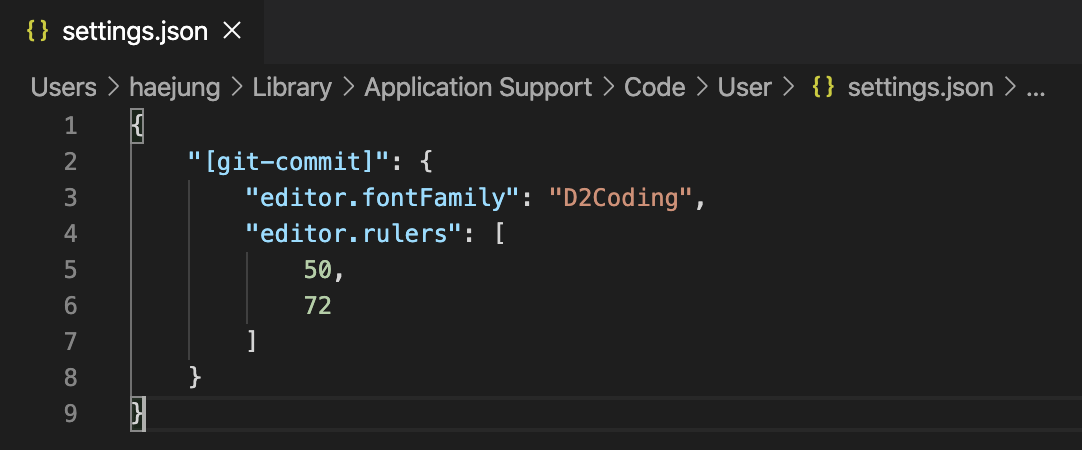The height and width of the screenshot is (450, 1082).
Task: Open the Users breadcrumb segment
Action: [63, 88]
